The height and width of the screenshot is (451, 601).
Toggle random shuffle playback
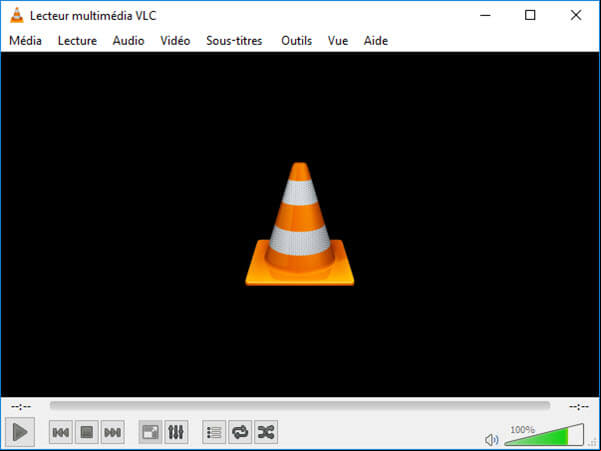point(266,433)
